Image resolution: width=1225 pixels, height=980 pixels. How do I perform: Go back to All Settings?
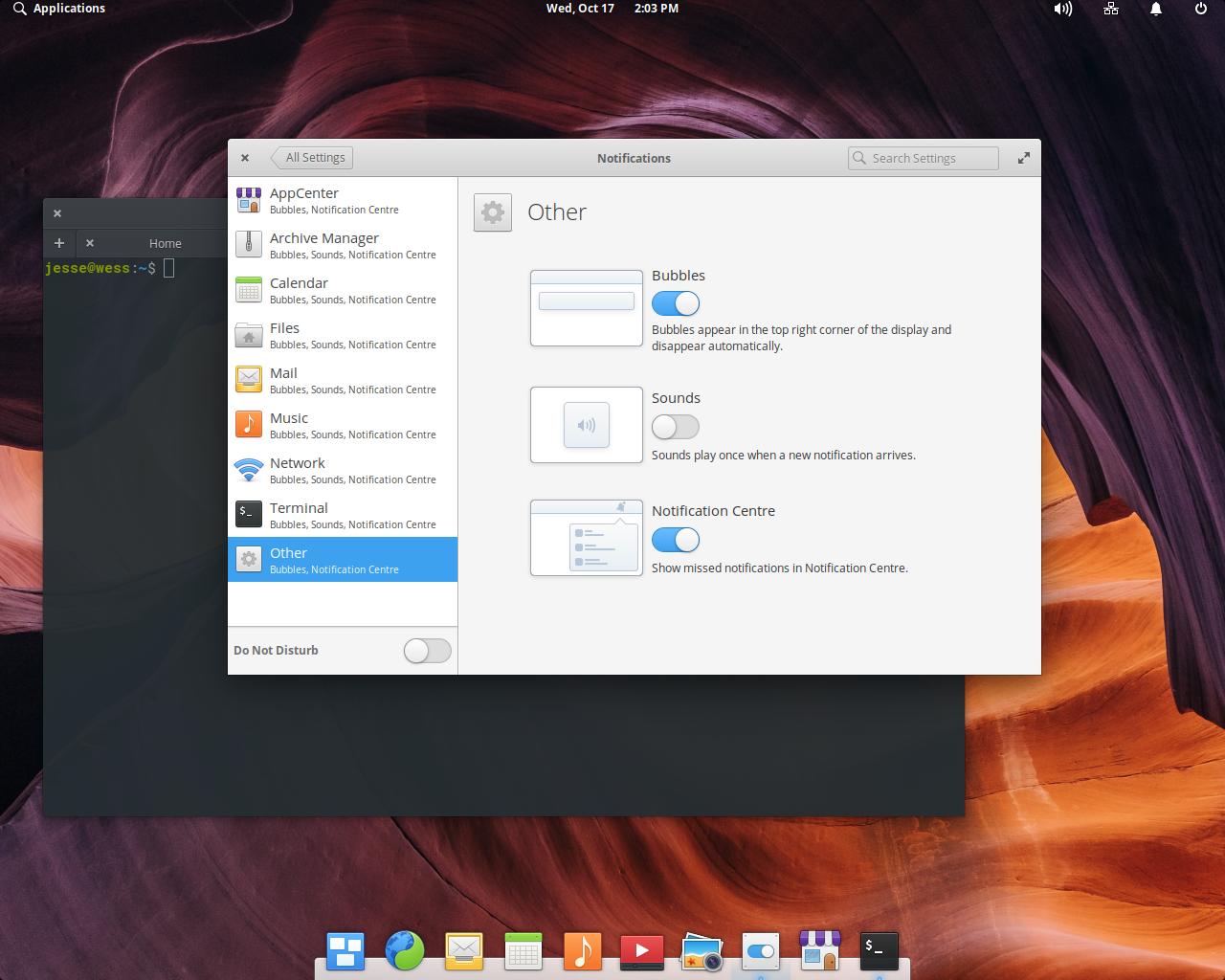coord(312,158)
